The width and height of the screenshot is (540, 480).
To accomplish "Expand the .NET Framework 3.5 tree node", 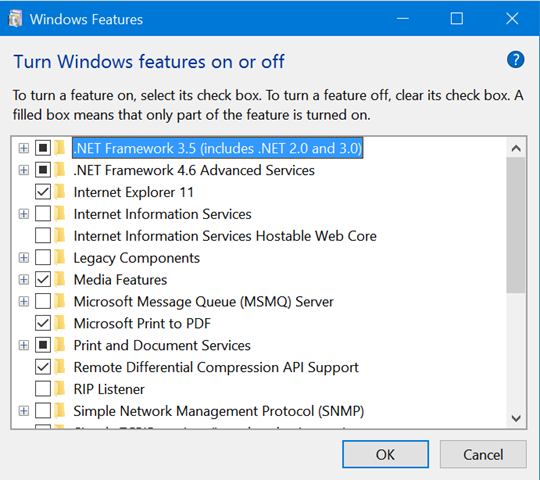I will coord(23,148).
